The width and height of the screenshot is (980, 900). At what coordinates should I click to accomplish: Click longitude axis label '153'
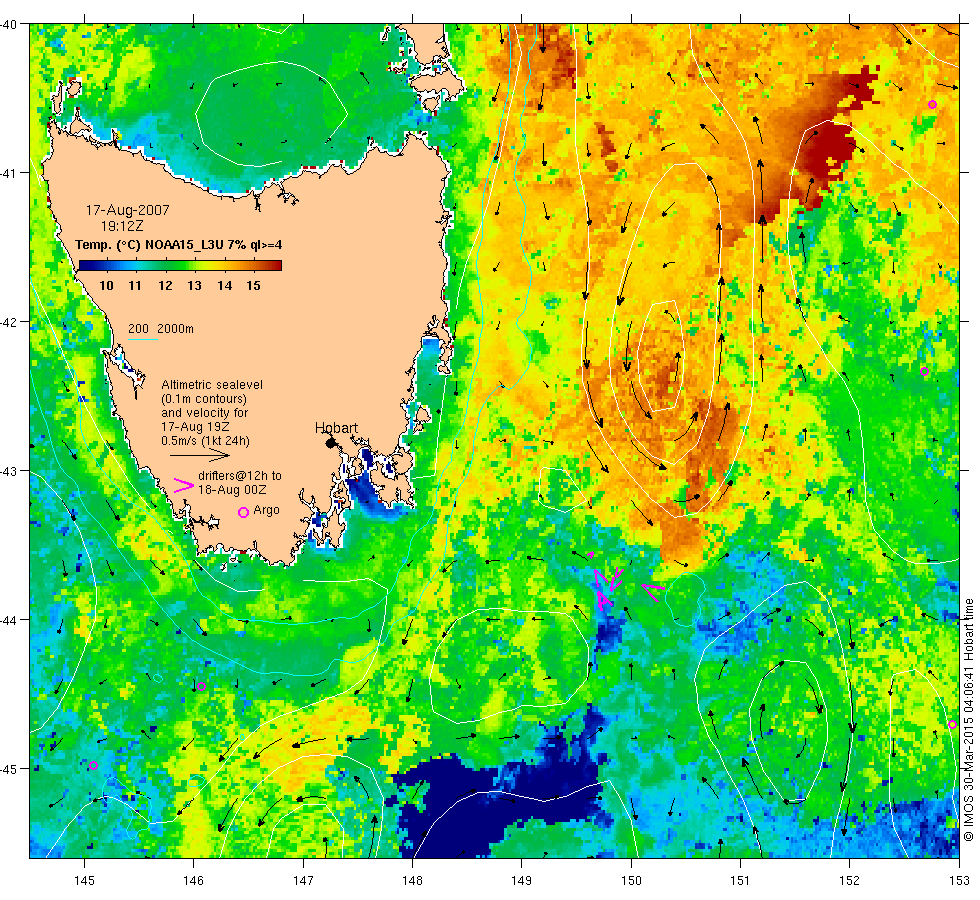pyautogui.click(x=959, y=881)
